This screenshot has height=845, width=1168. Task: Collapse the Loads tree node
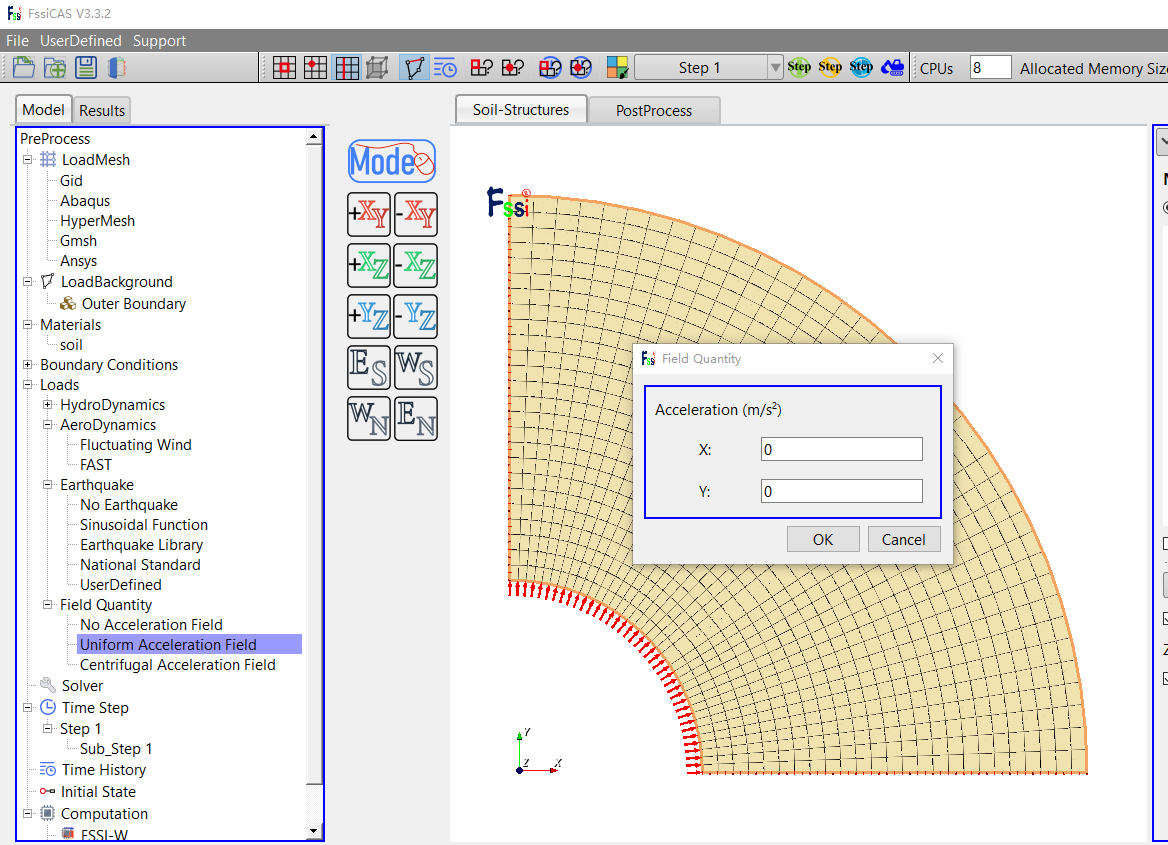pos(28,384)
